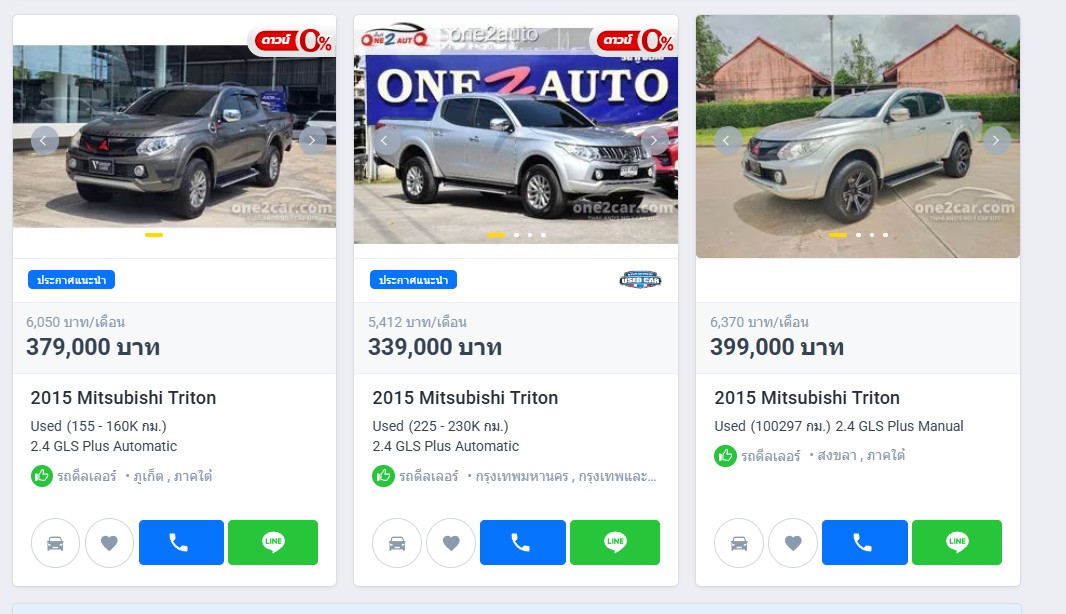The width and height of the screenshot is (1066, 614).
Task: Call the seller of 339,000 baht Triton
Action: coord(523,542)
